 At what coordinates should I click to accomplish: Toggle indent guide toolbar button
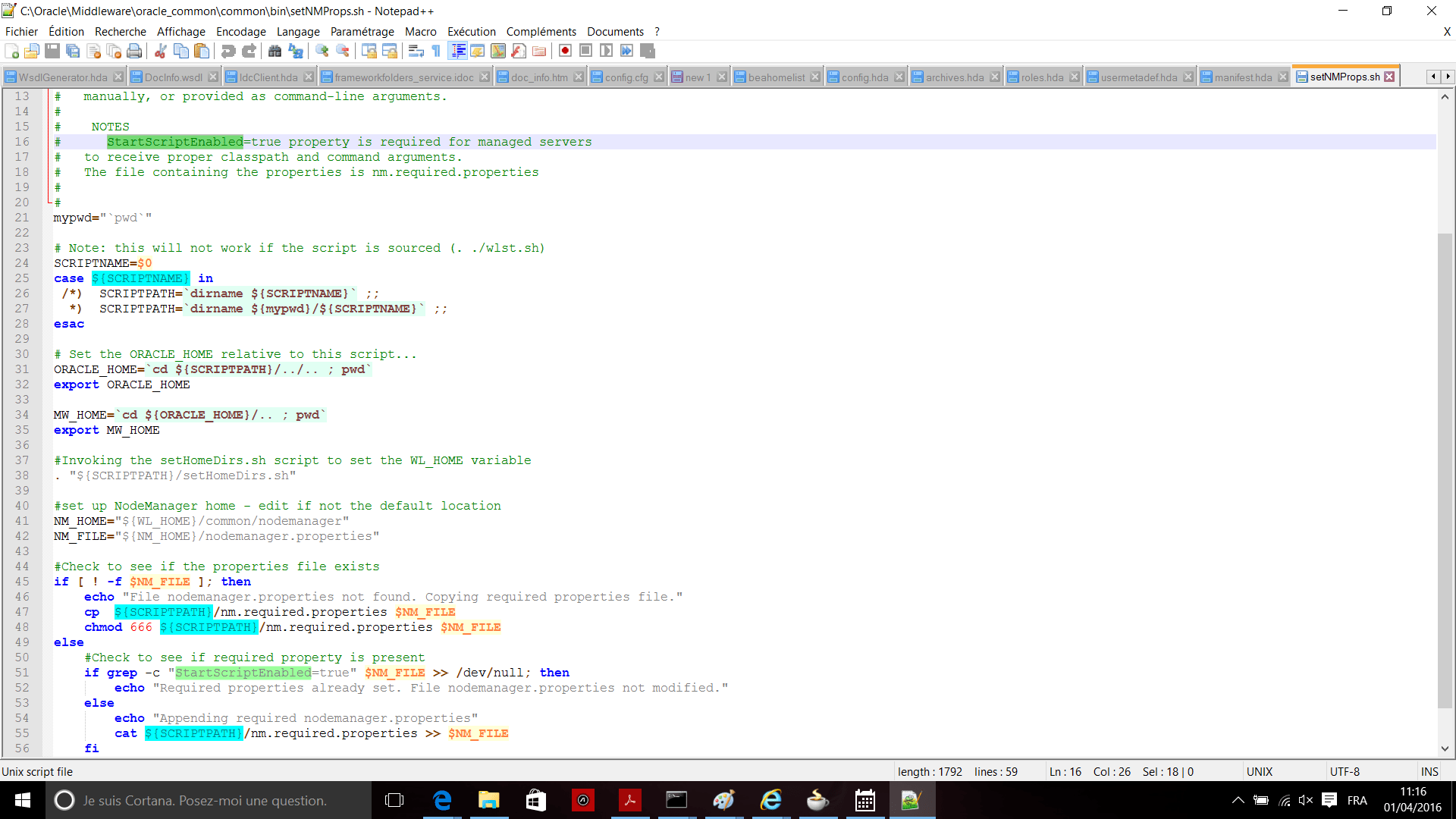458,51
